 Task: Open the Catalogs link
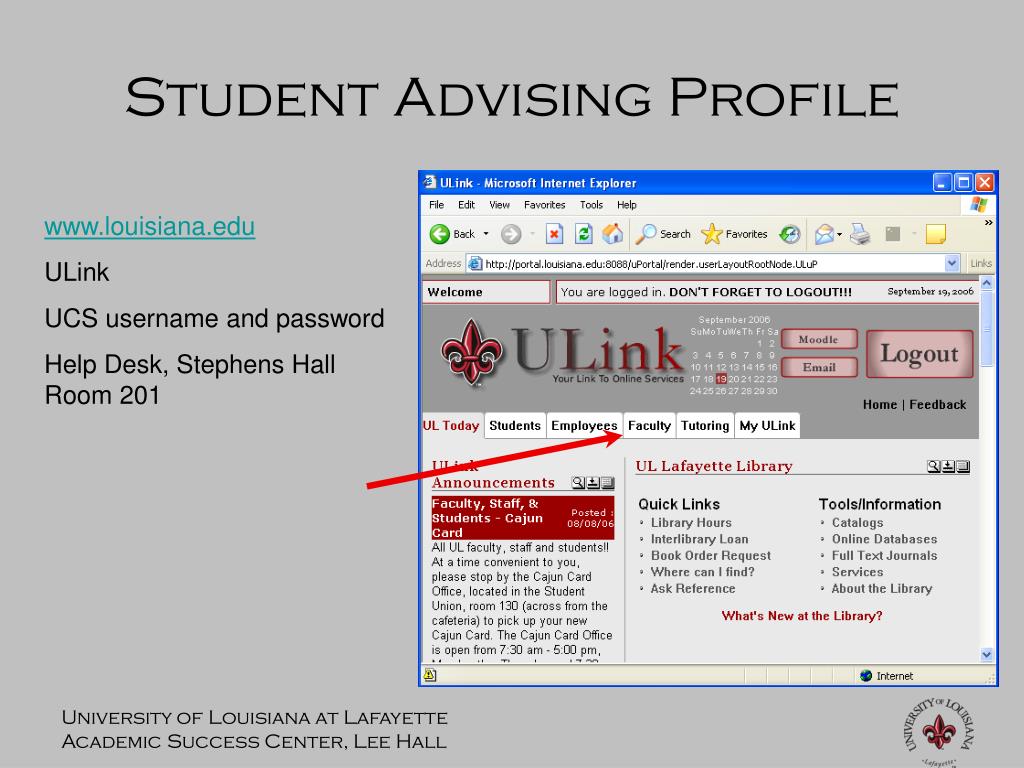857,522
